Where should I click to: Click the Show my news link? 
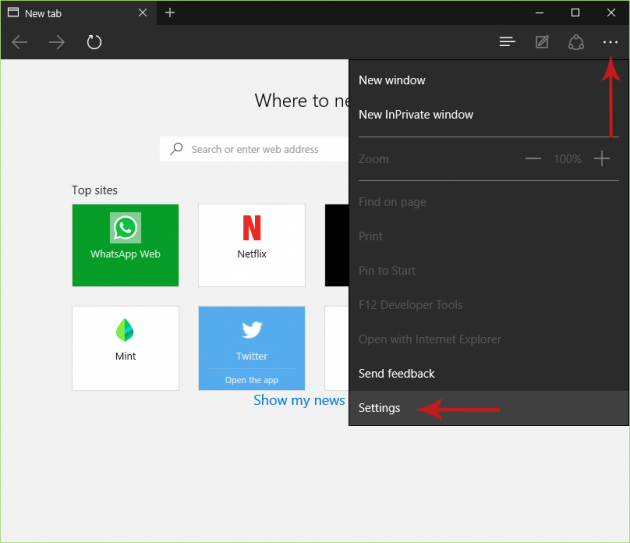point(298,400)
